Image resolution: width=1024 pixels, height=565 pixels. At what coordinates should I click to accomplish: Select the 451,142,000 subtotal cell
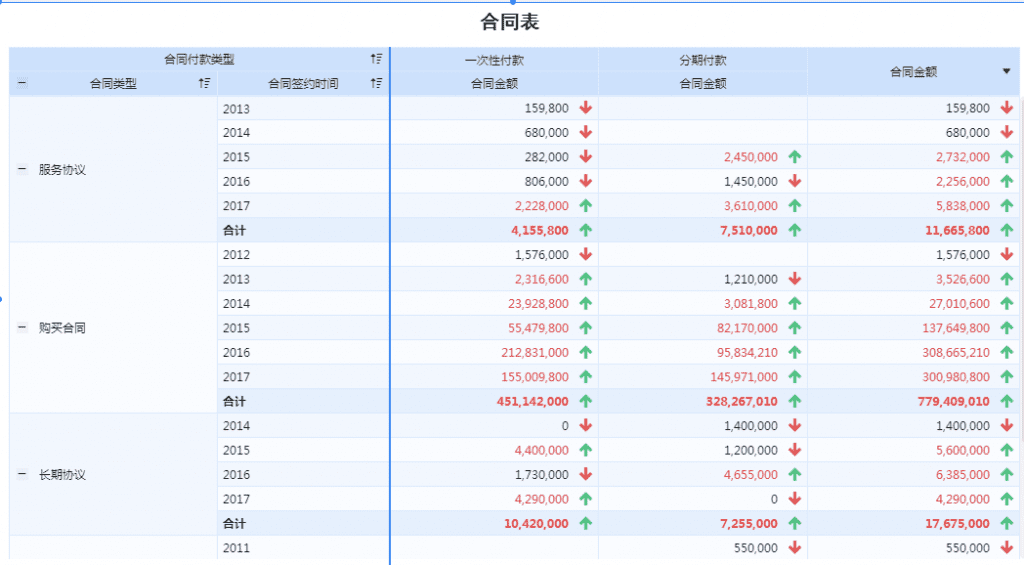click(x=494, y=401)
